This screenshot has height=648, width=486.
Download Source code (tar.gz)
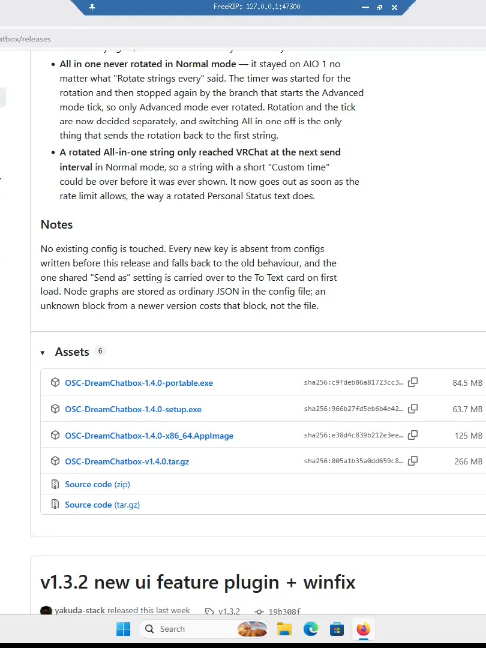point(102,505)
